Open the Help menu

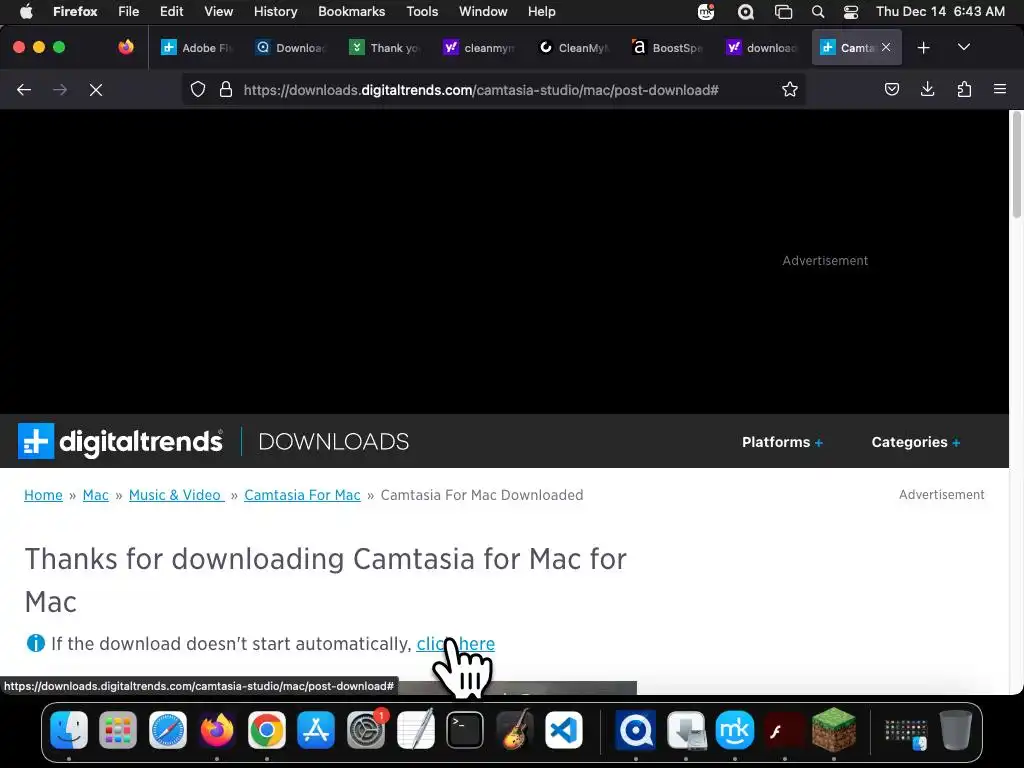541,11
